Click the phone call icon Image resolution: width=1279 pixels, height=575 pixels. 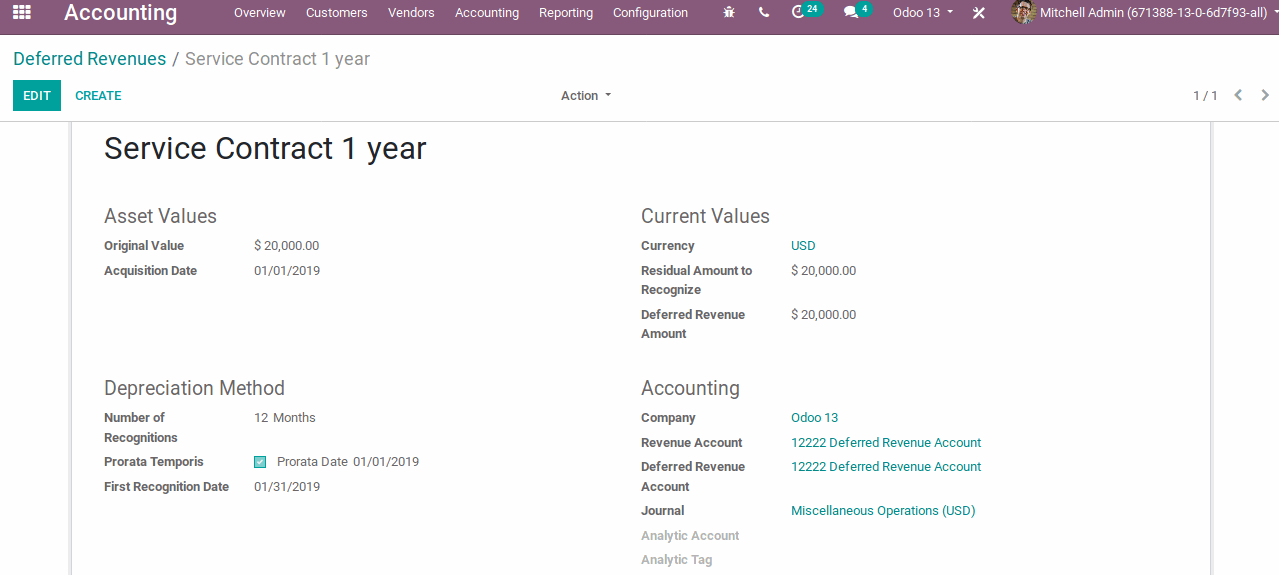[x=764, y=13]
